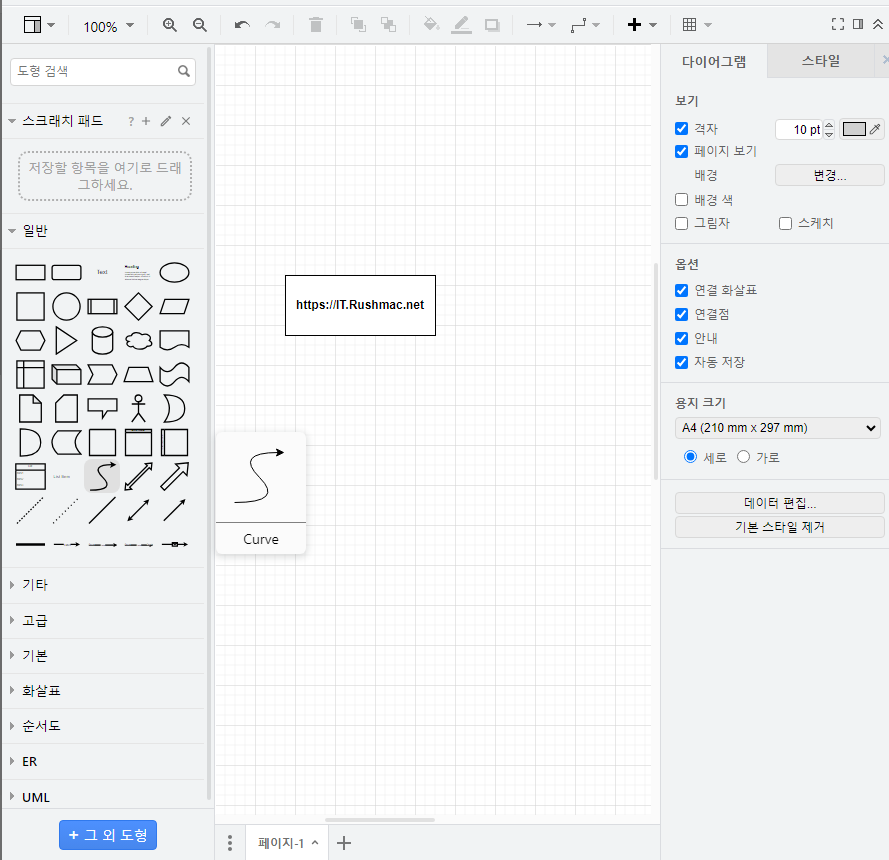The image size is (889, 860).
Task: Toggle the 페이지 보기 checkbox
Action: (681, 151)
